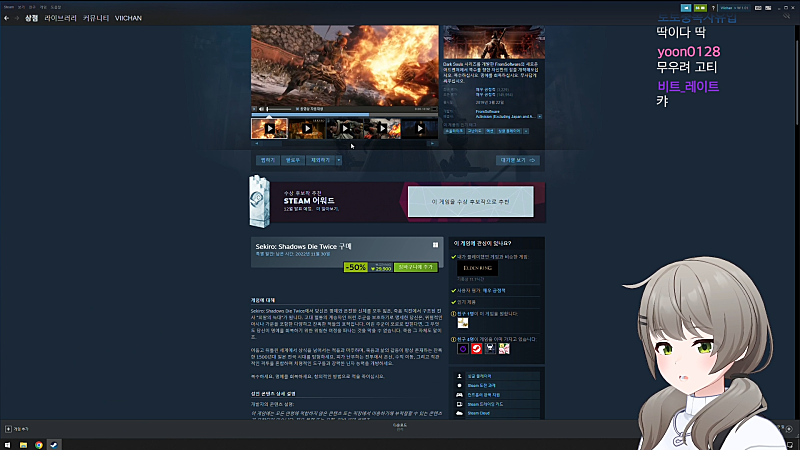800x450 pixels.
Task: Expand the dropdown arrow beside the ignore button
Action: [339, 160]
